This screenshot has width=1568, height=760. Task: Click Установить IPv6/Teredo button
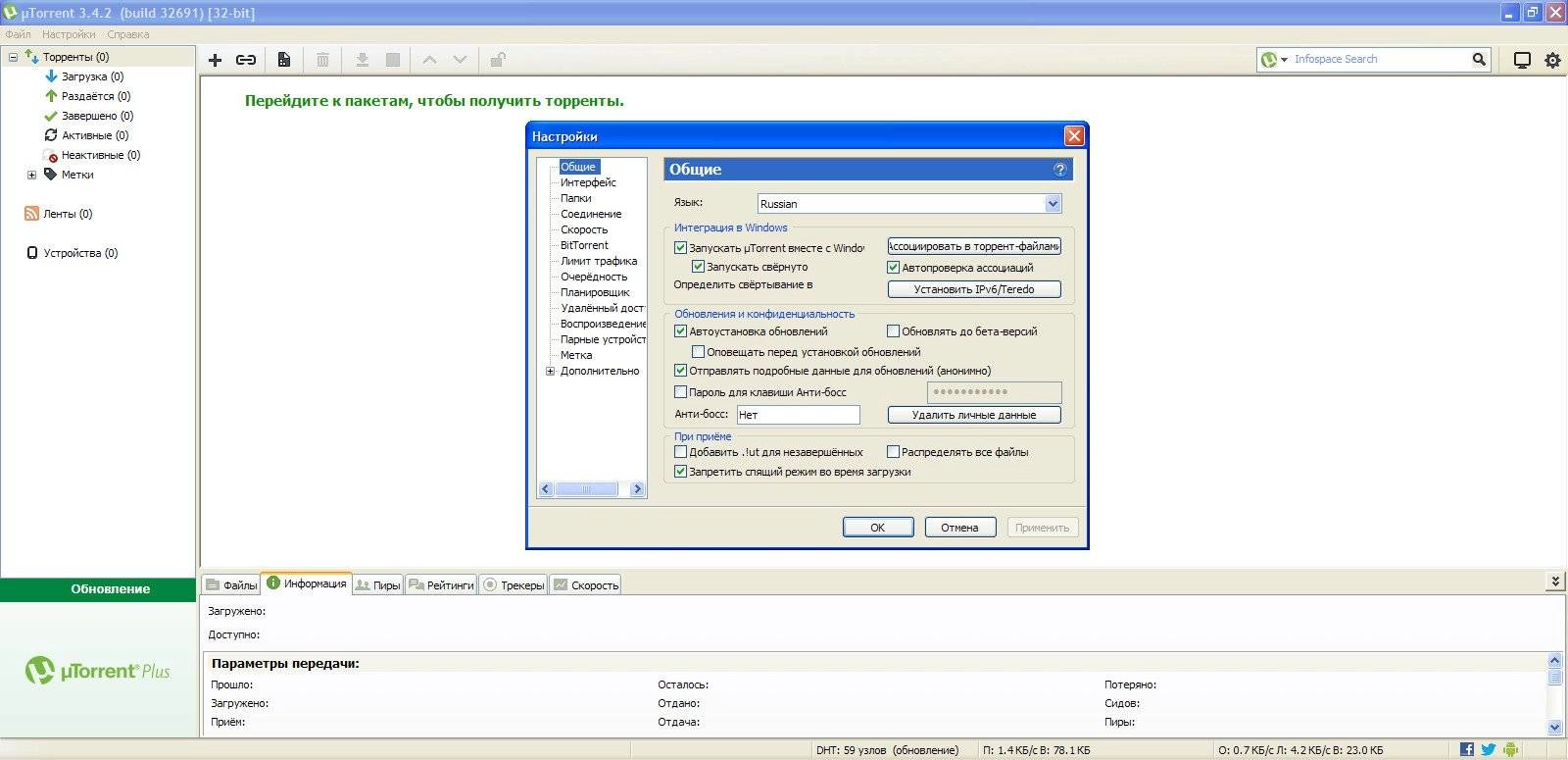click(974, 289)
